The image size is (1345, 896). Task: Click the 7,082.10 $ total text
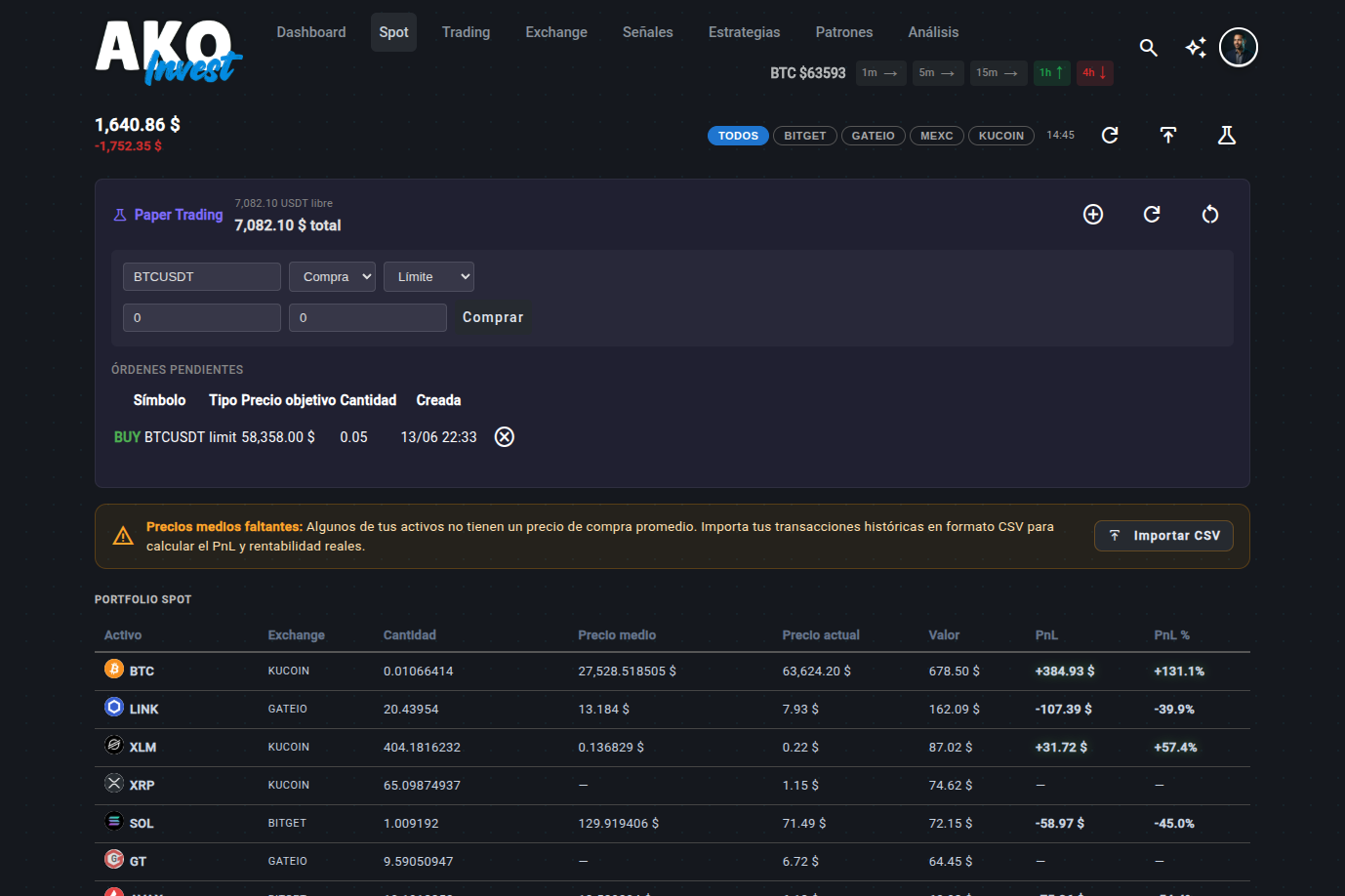click(x=288, y=225)
